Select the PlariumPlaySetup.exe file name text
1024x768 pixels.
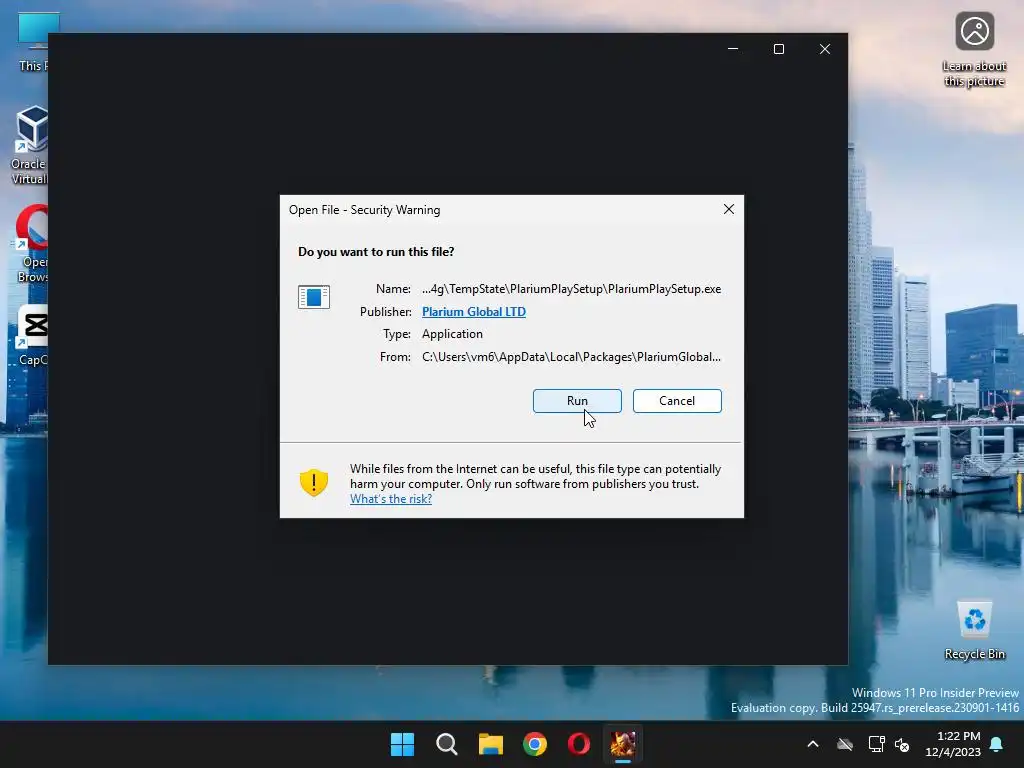tap(571, 289)
